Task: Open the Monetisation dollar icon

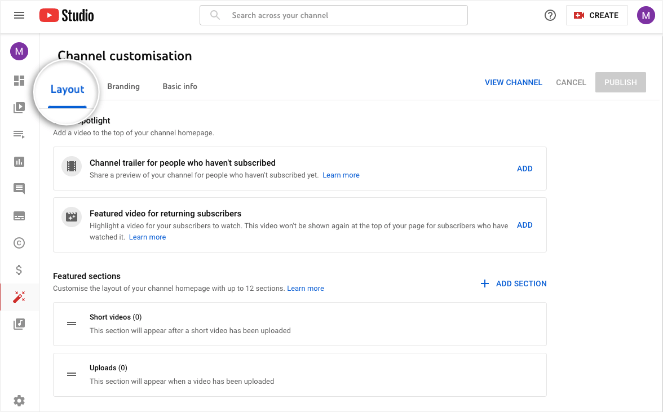Action: (19, 269)
